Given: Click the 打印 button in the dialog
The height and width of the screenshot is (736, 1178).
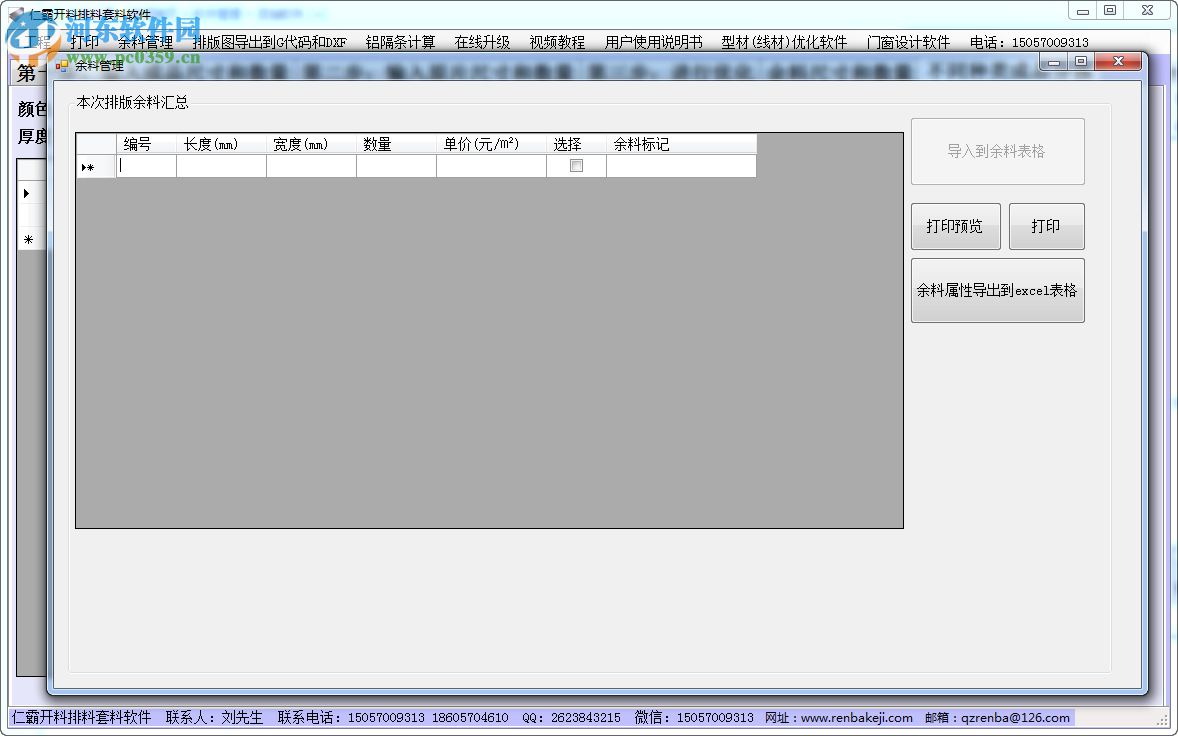Looking at the screenshot, I should pos(1046,227).
